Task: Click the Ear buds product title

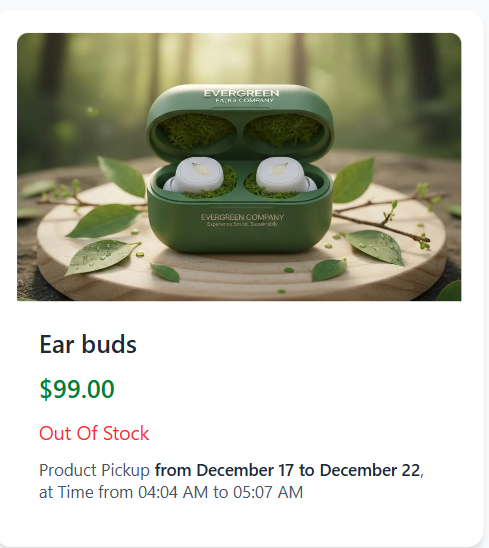Action: [x=88, y=344]
